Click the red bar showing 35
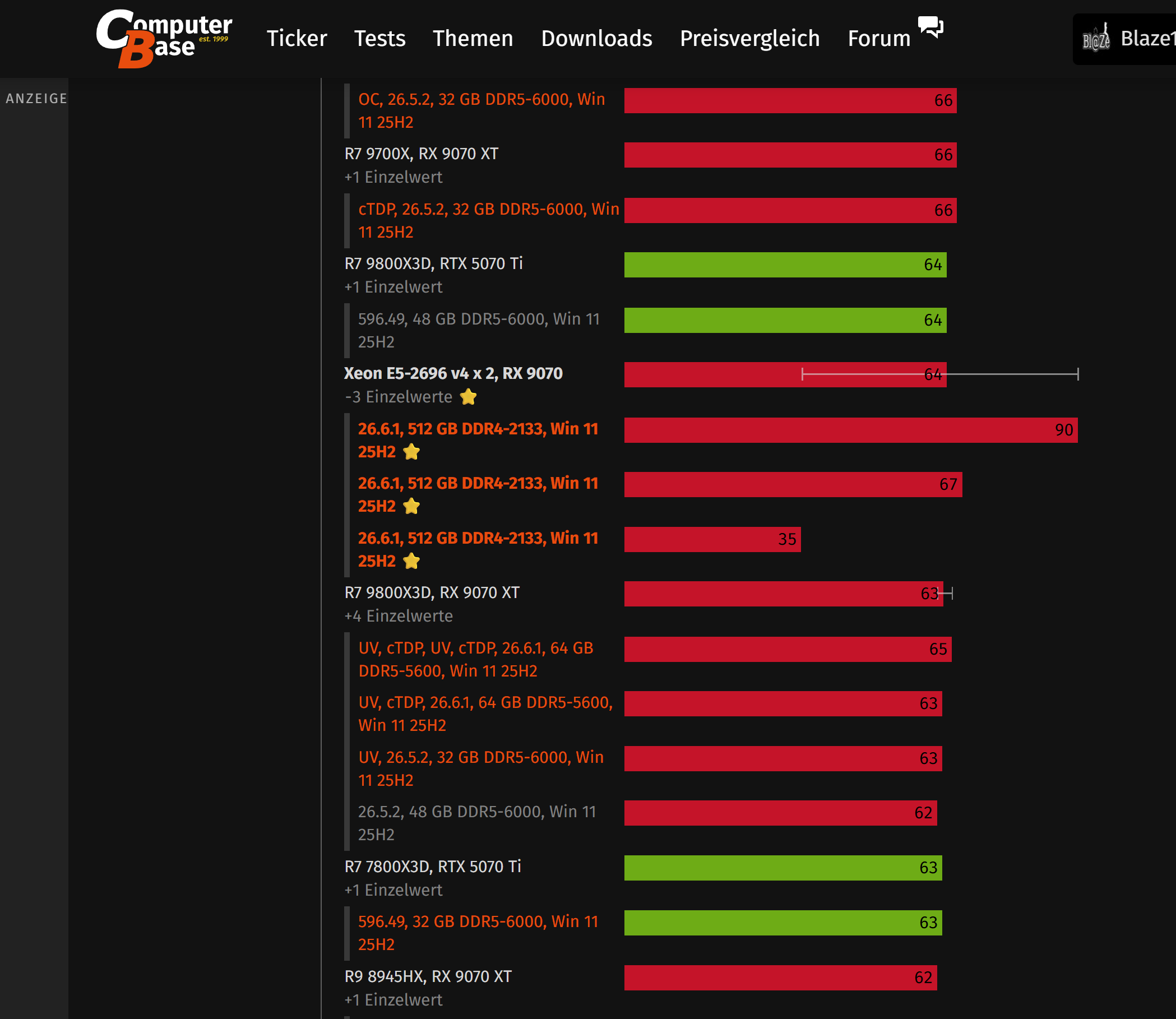The width and height of the screenshot is (1176, 1019). tap(712, 539)
